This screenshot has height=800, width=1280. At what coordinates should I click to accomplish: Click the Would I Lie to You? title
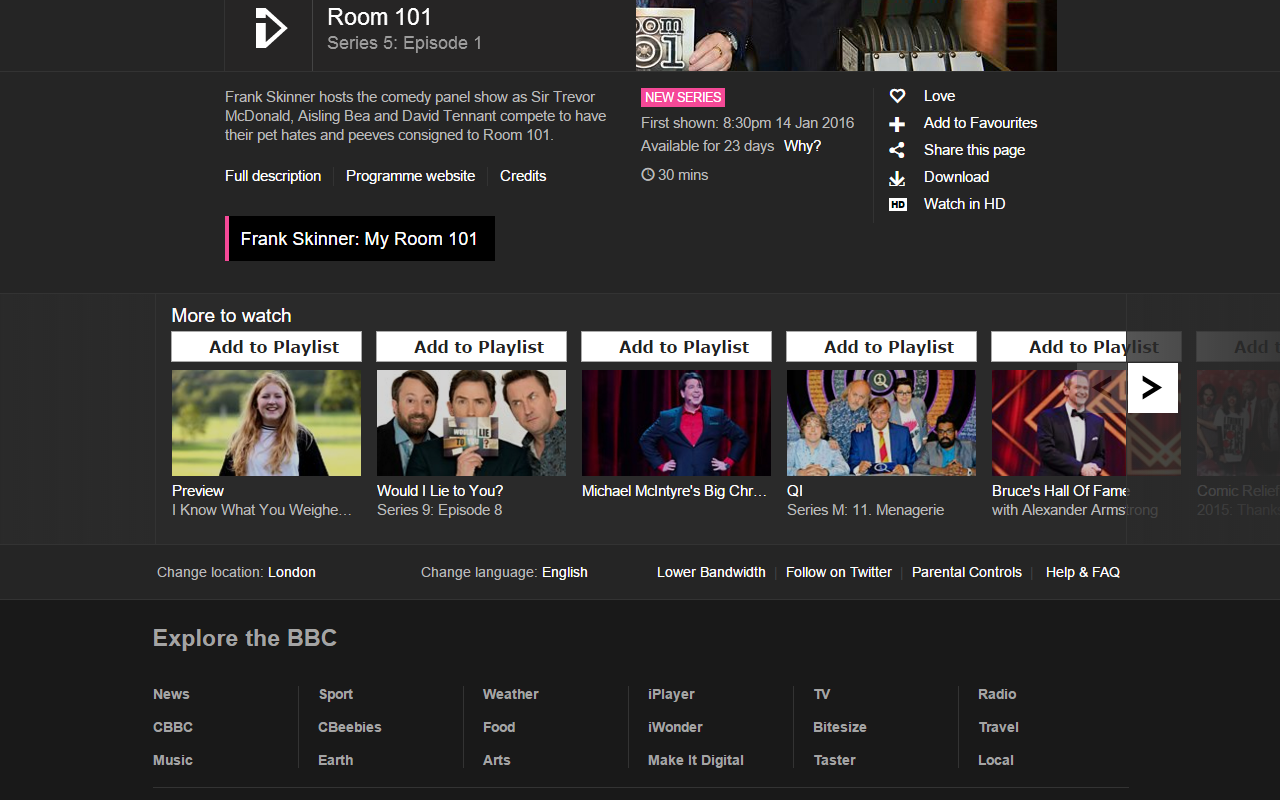click(x=440, y=491)
